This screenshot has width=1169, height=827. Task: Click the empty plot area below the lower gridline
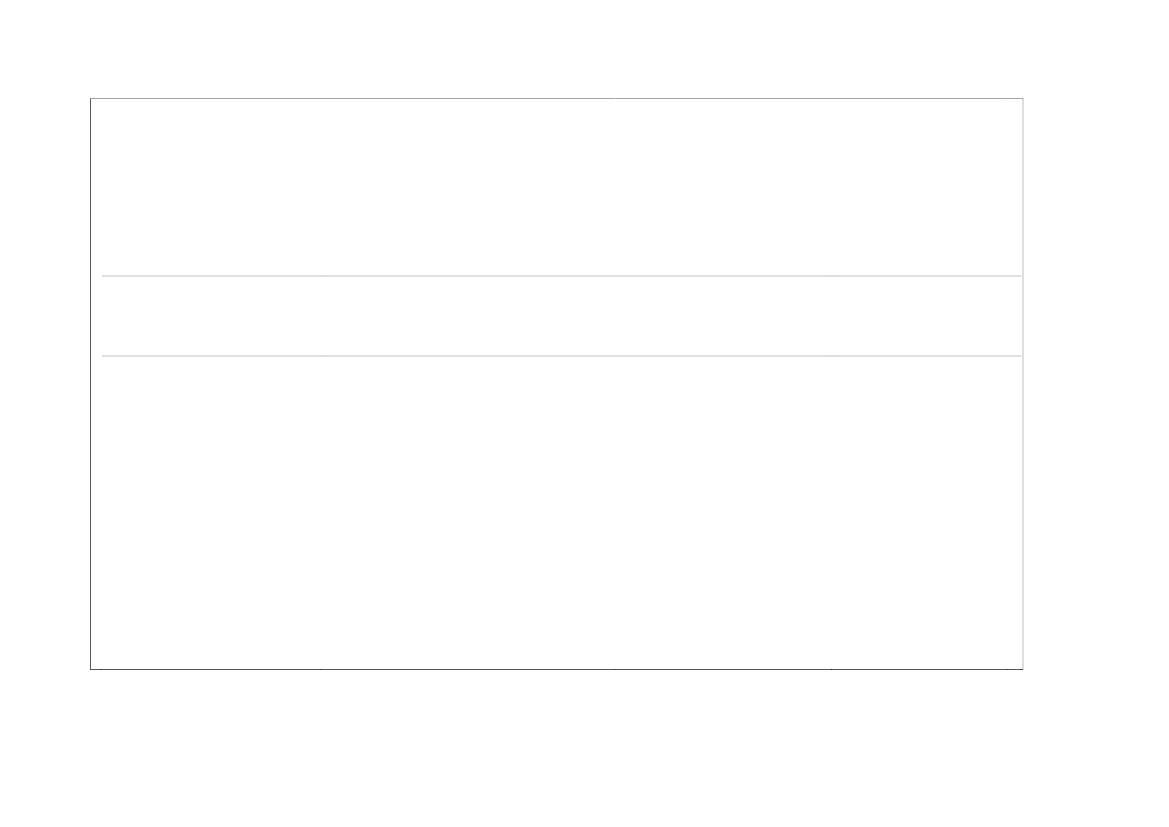pos(557,512)
